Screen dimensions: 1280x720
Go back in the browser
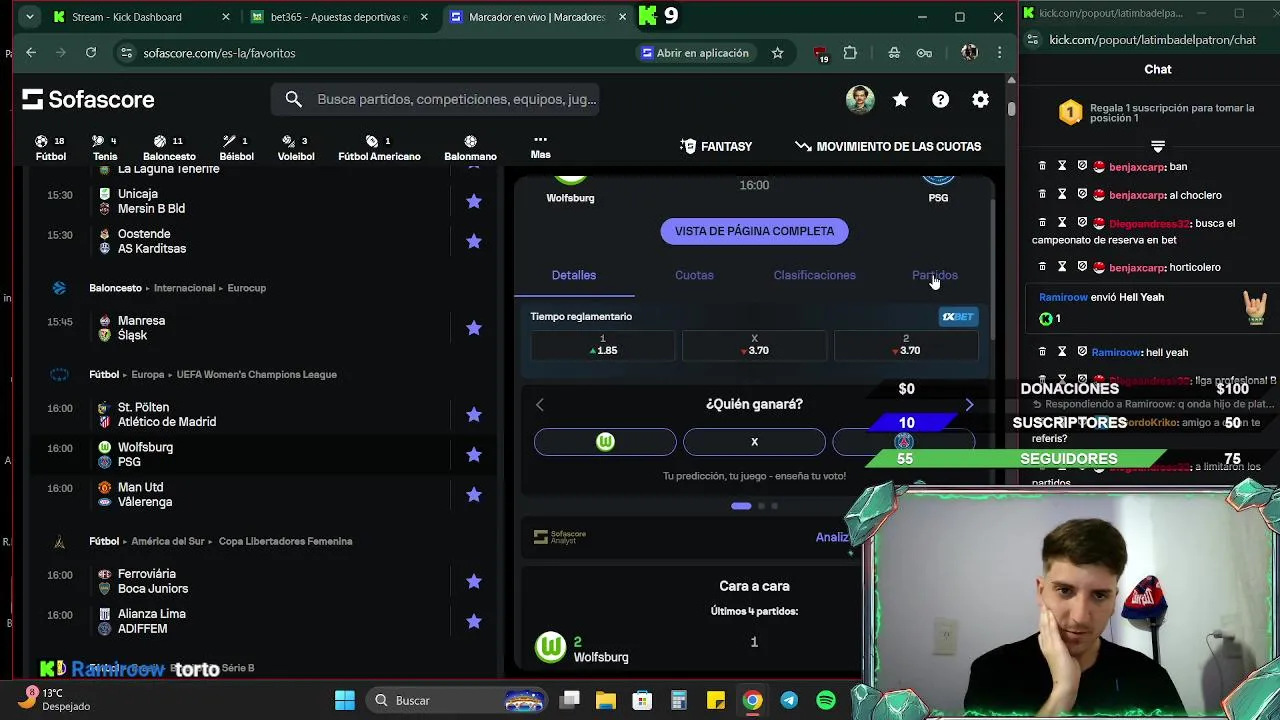point(31,53)
